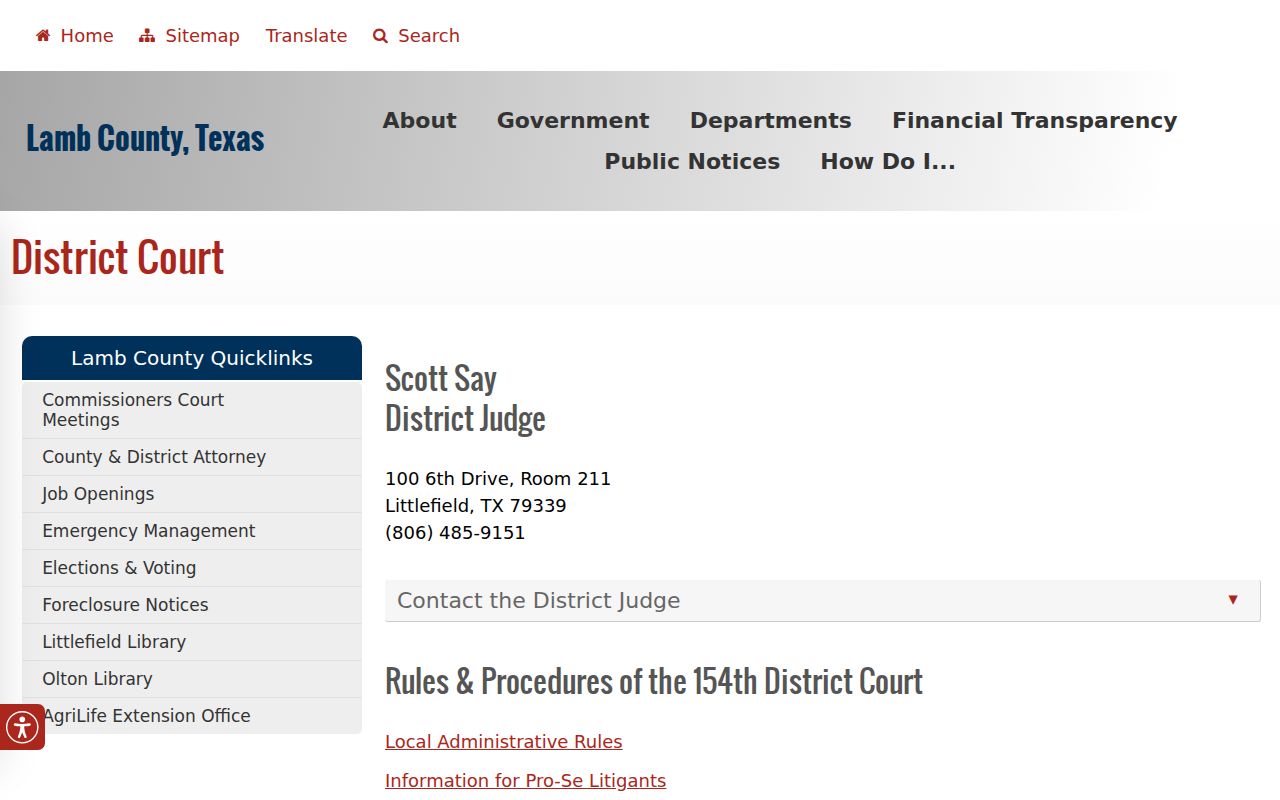Open Littlefield Library quicklink

(x=192, y=642)
